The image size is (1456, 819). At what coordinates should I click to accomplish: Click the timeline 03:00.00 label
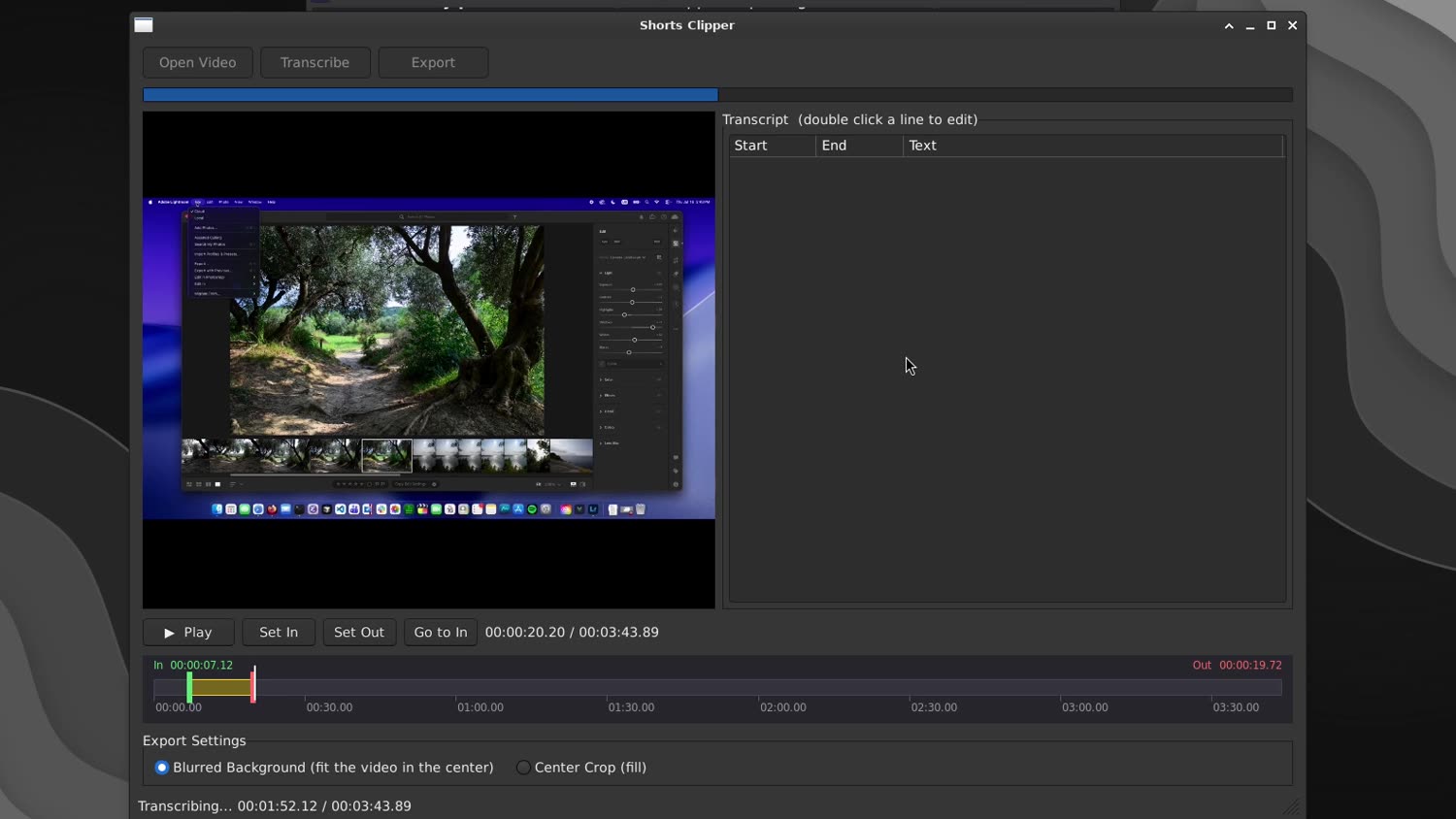pyautogui.click(x=1084, y=707)
